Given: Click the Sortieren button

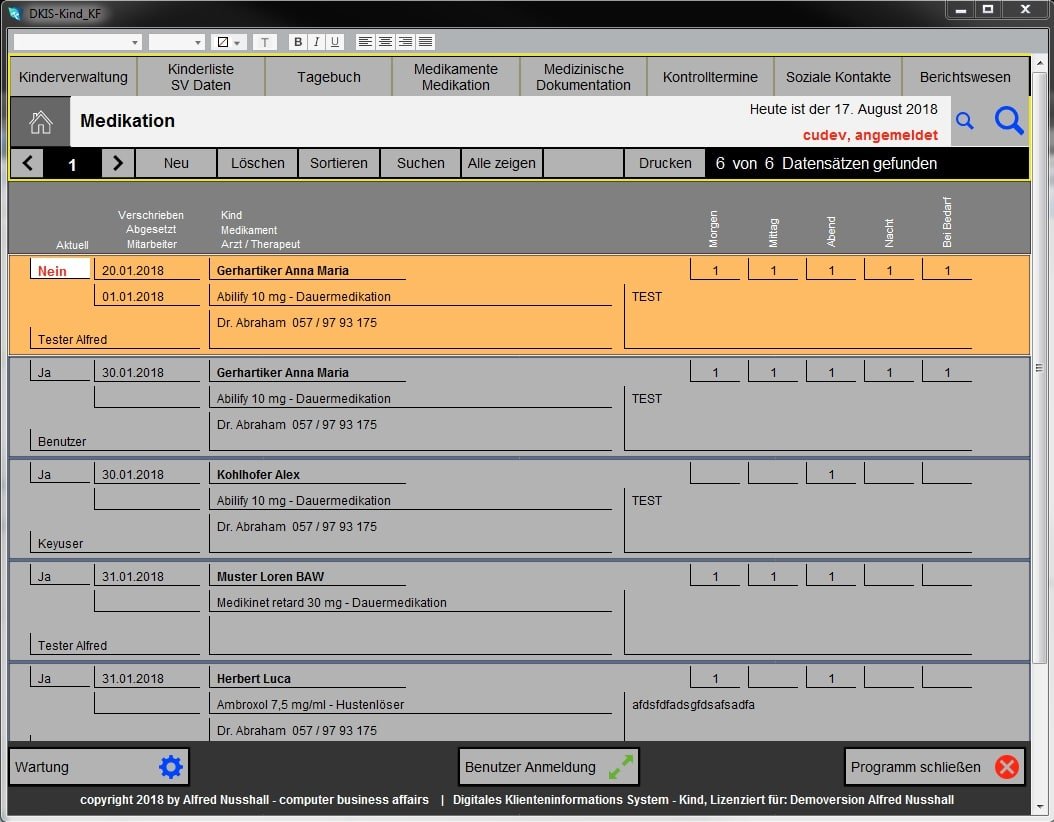Looking at the screenshot, I should pos(339,163).
